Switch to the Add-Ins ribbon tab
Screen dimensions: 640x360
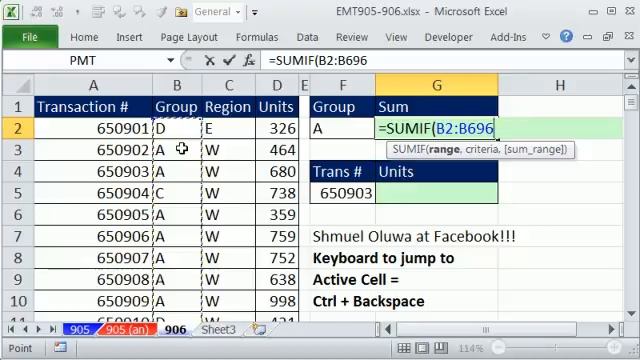(508, 37)
